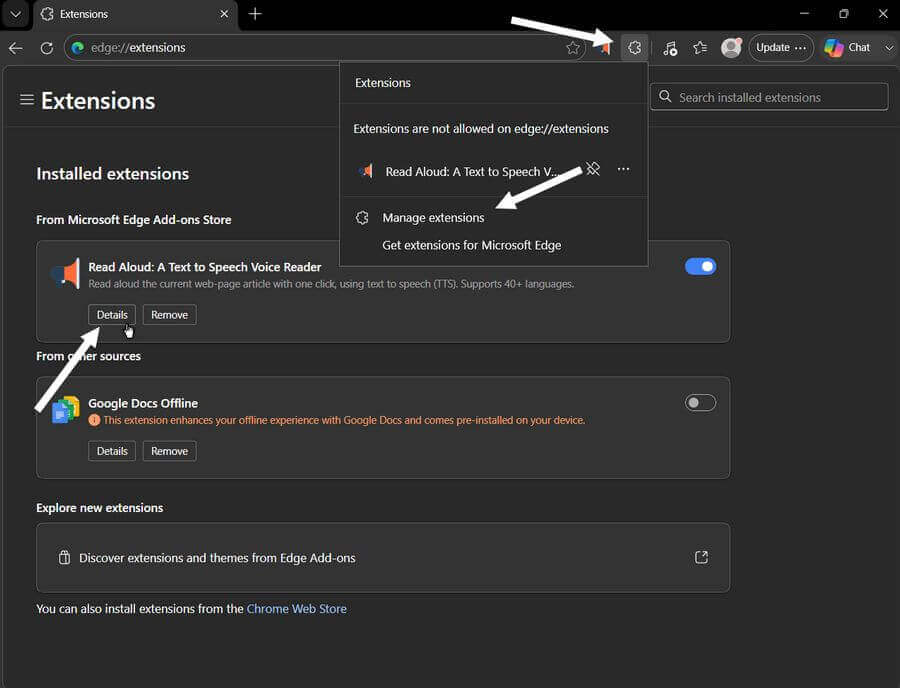Open the Chrome Web Store link
This screenshot has width=900, height=688.
(296, 609)
